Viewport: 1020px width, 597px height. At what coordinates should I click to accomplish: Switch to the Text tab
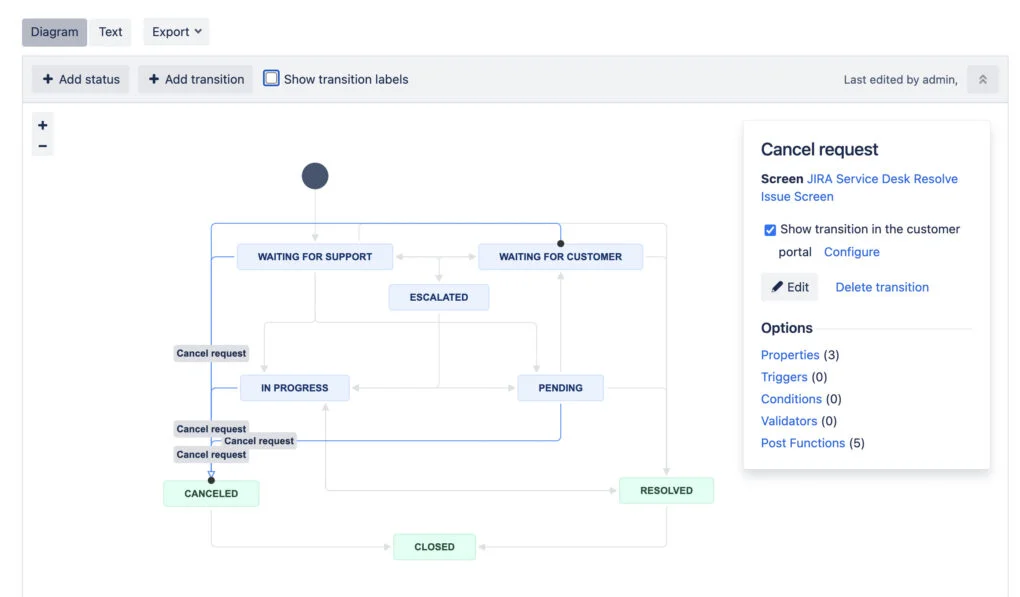click(110, 32)
